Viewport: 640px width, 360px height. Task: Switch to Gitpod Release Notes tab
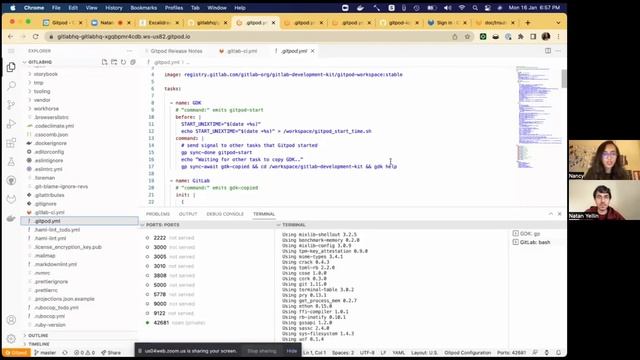click(176, 51)
